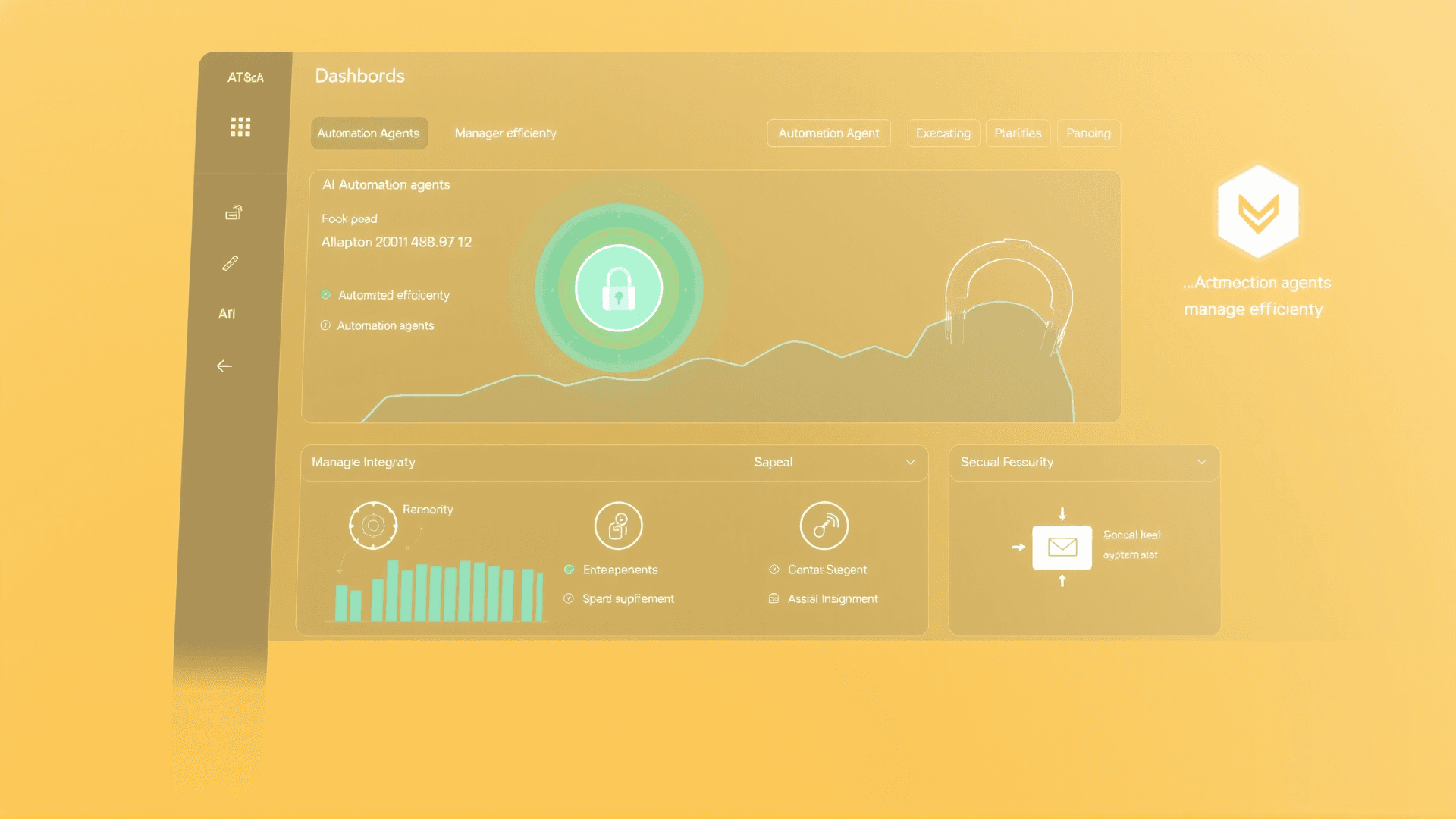Click the hexagon chevron logo
The image size is (1456, 819).
1258,212
